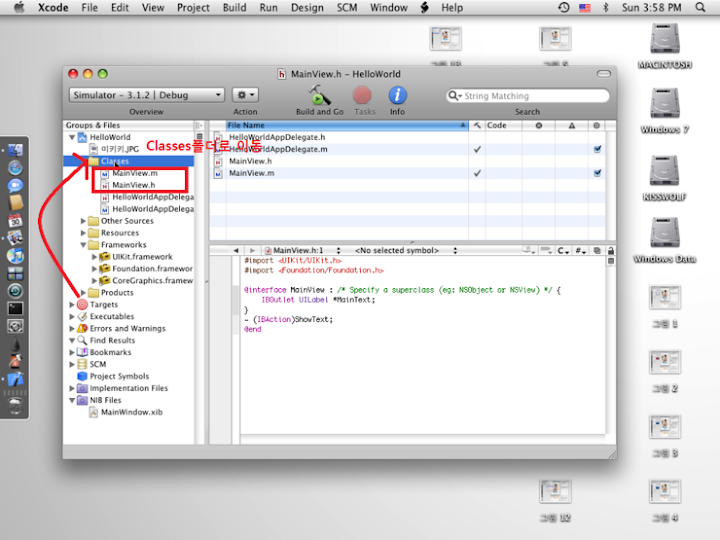This screenshot has height=540, width=720.
Task: Click the search magnifier icon in the toolbar
Action: (x=454, y=96)
